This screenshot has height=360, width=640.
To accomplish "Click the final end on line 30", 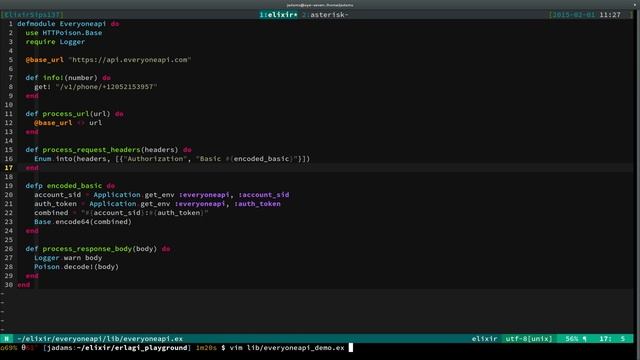I will [23, 284].
